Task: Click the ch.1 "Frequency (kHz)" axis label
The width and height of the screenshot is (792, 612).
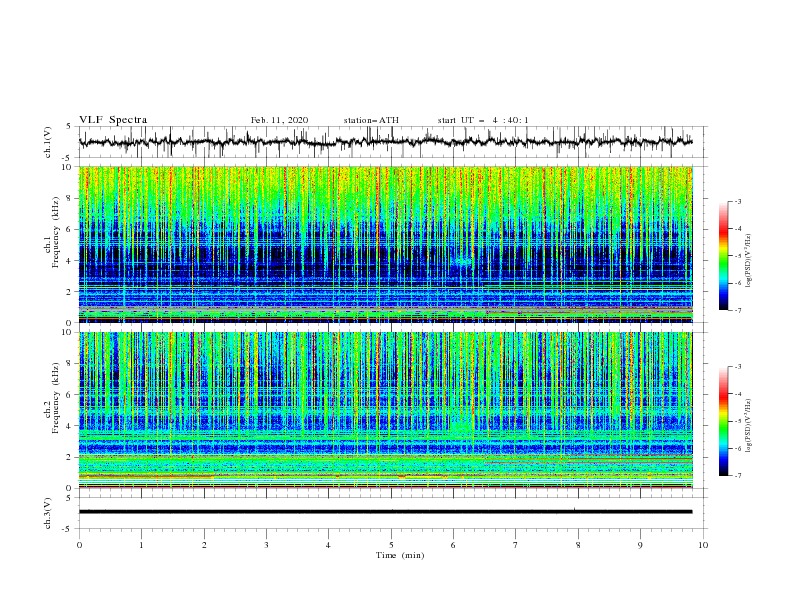Action: [x=56, y=230]
